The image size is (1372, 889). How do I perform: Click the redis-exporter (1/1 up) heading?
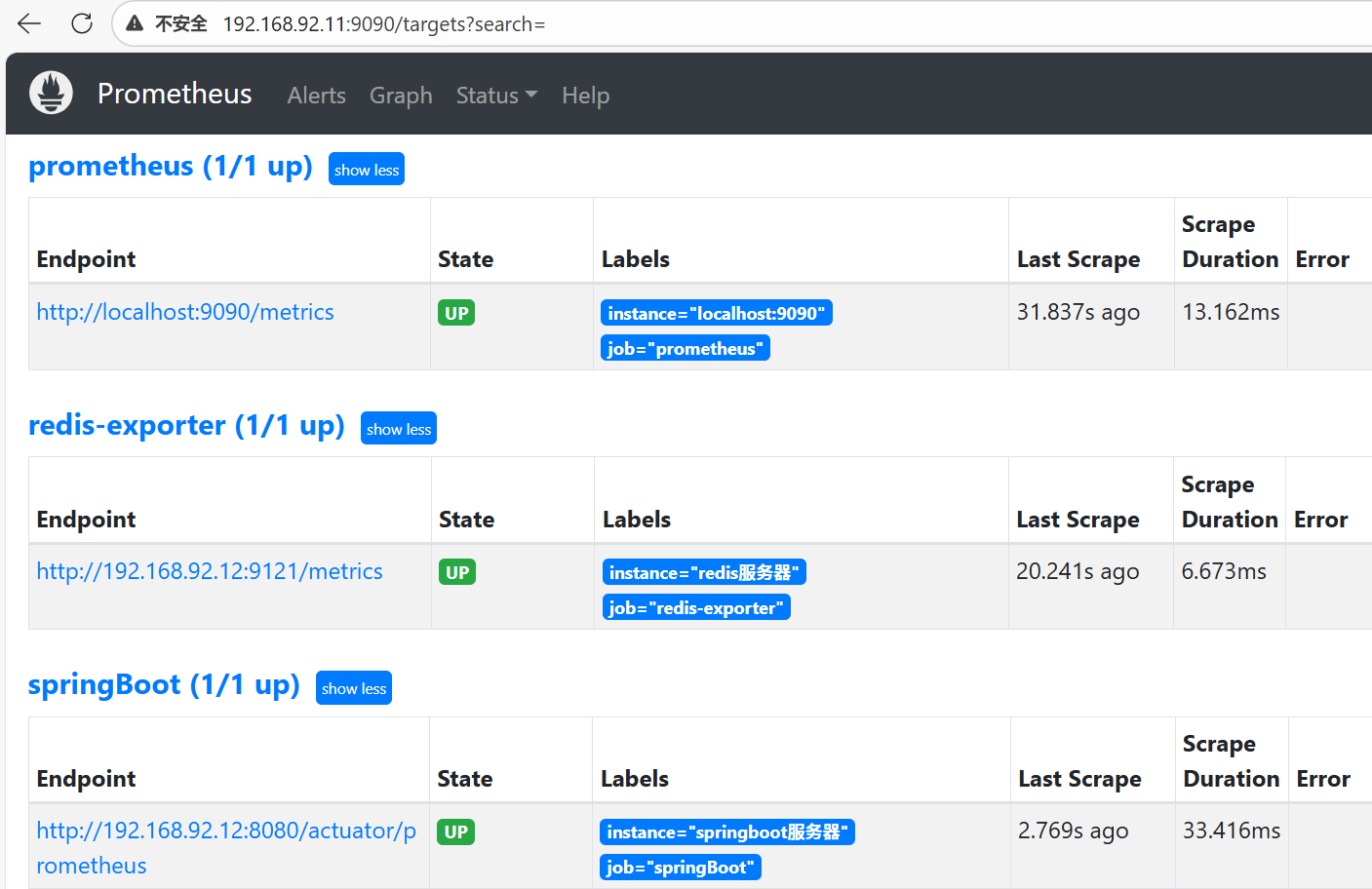coord(186,426)
